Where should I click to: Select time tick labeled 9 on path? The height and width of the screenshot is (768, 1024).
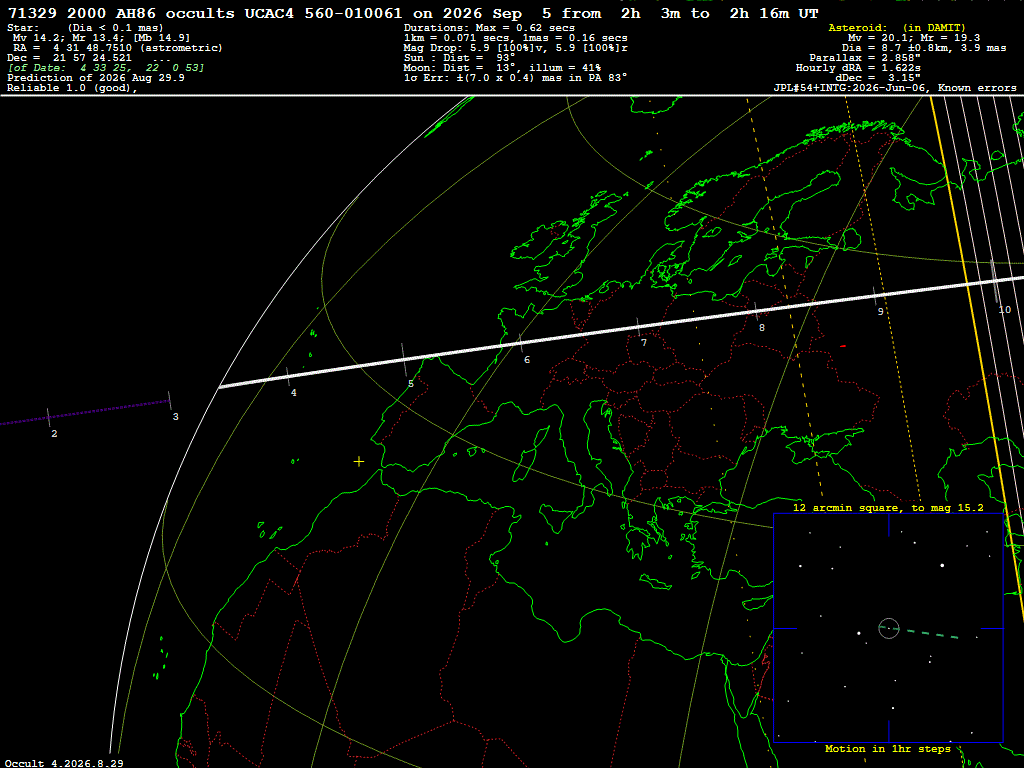point(874,295)
